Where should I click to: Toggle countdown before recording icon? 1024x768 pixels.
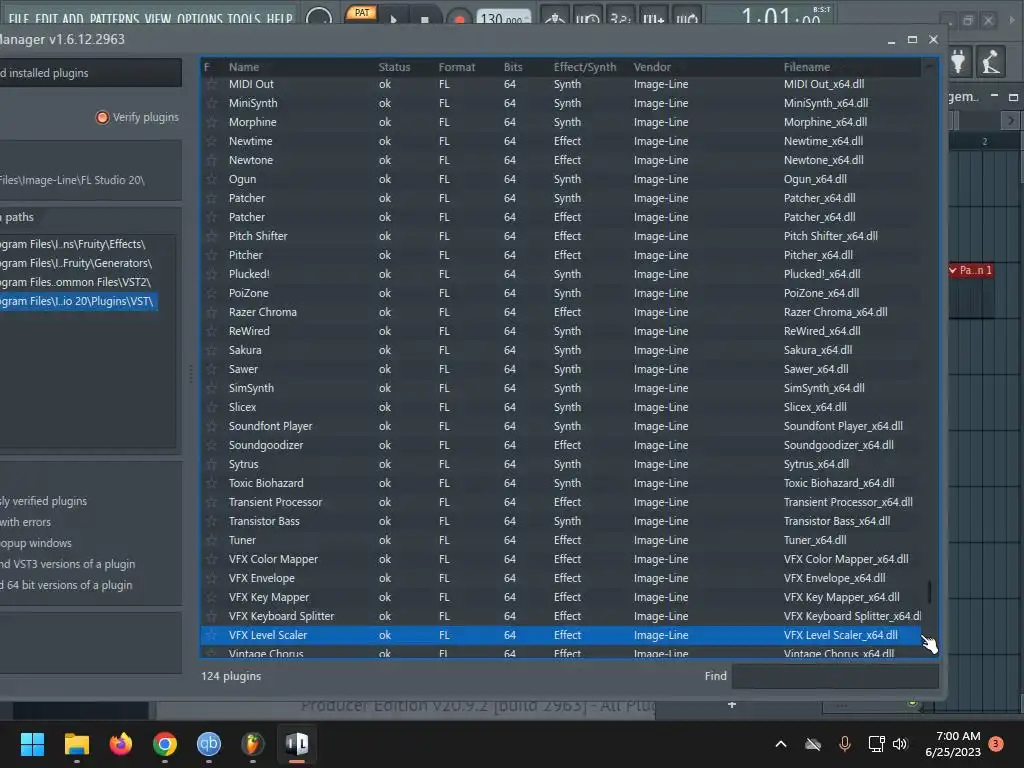(x=620, y=16)
